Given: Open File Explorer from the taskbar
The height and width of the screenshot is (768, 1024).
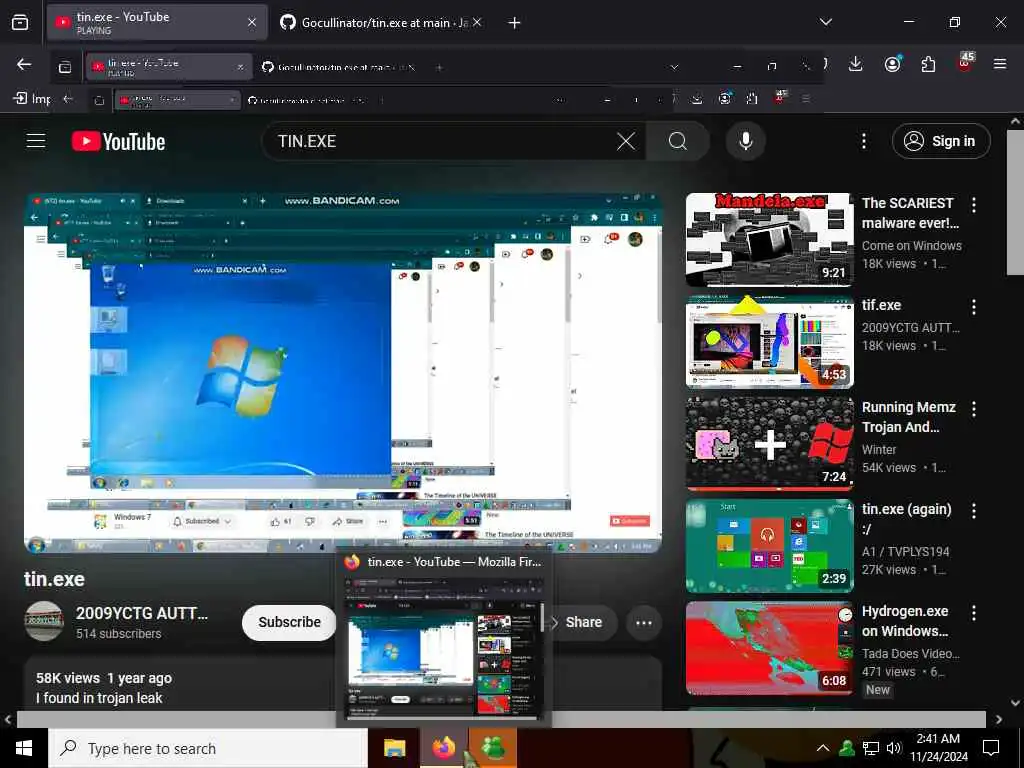Looking at the screenshot, I should tap(394, 748).
